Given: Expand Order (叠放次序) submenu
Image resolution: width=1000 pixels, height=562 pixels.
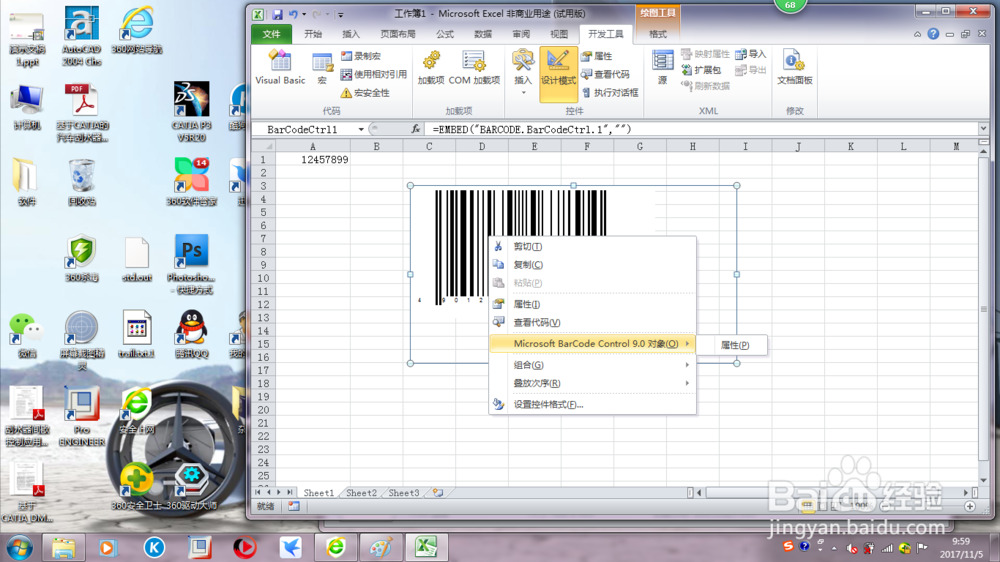Looking at the screenshot, I should click(x=592, y=383).
